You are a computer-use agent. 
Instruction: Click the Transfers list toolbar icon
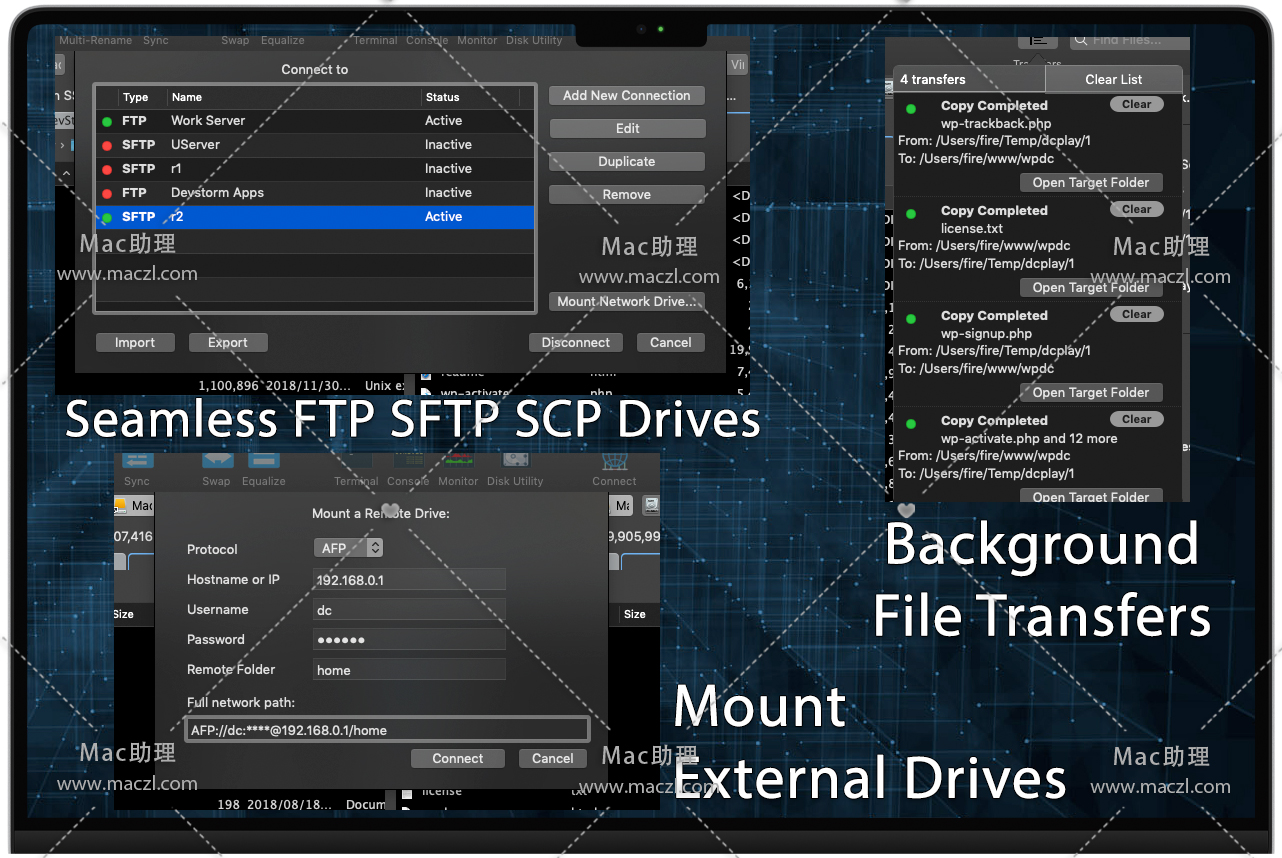(1037, 40)
